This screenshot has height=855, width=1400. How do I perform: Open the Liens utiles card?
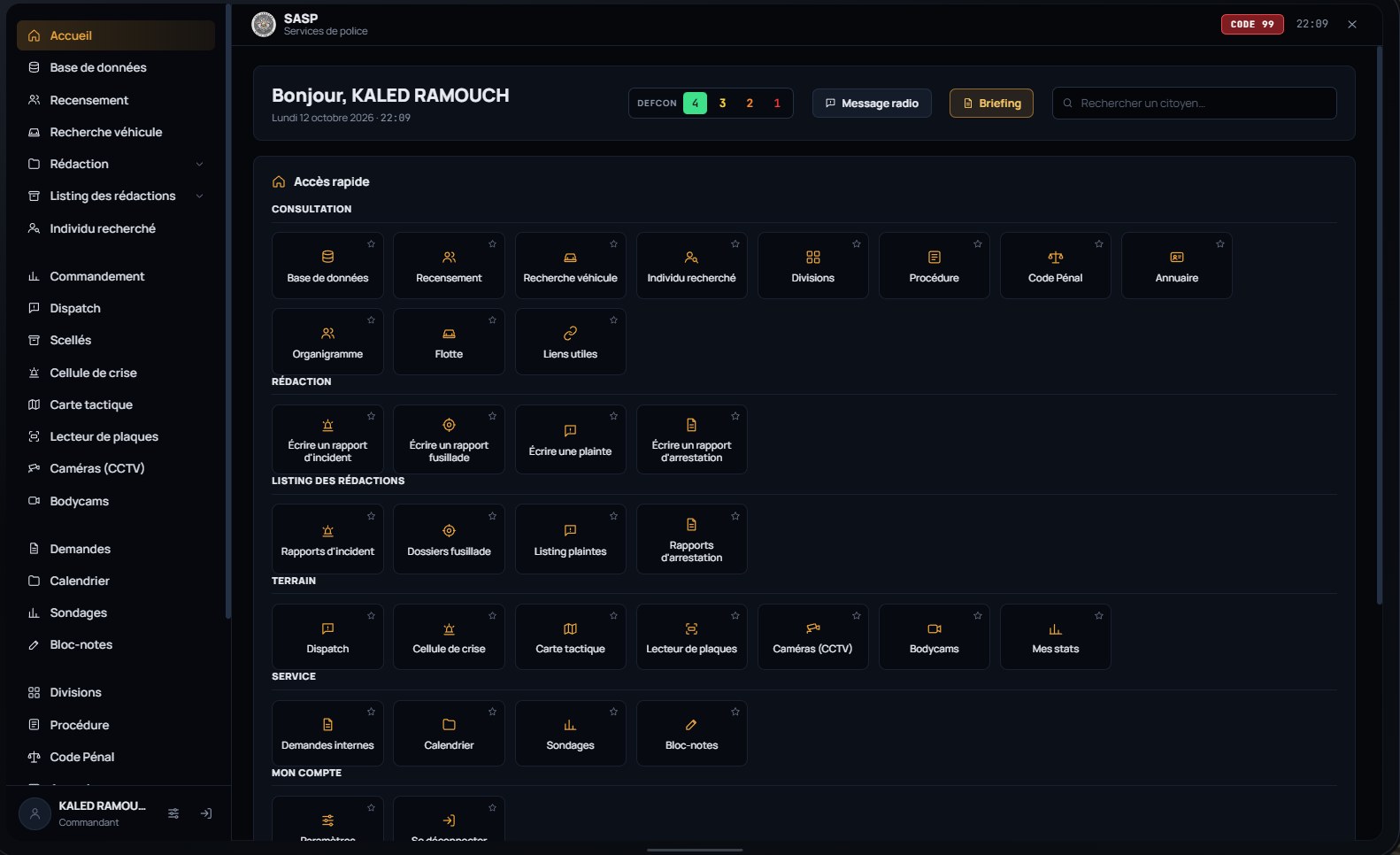point(570,342)
